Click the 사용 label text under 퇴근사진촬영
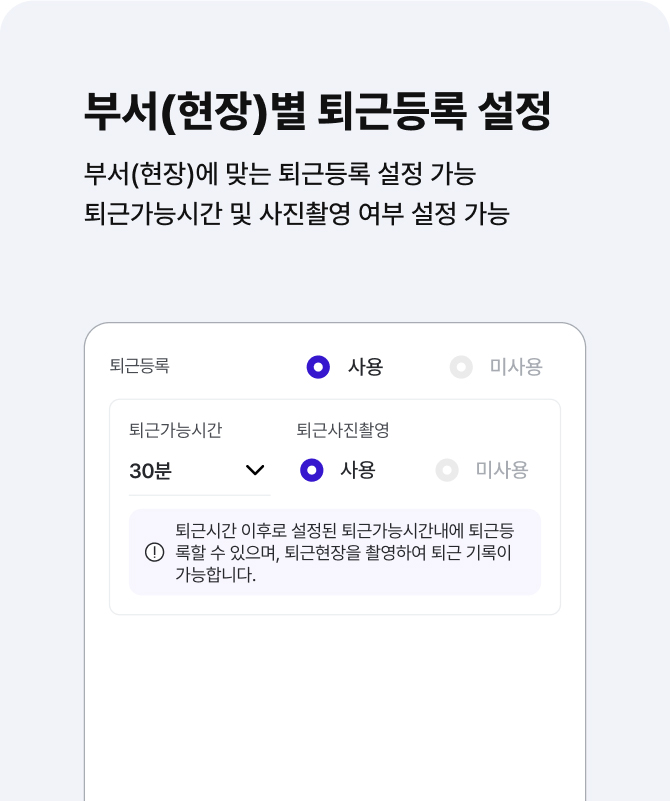670x801 pixels. click(x=358, y=470)
